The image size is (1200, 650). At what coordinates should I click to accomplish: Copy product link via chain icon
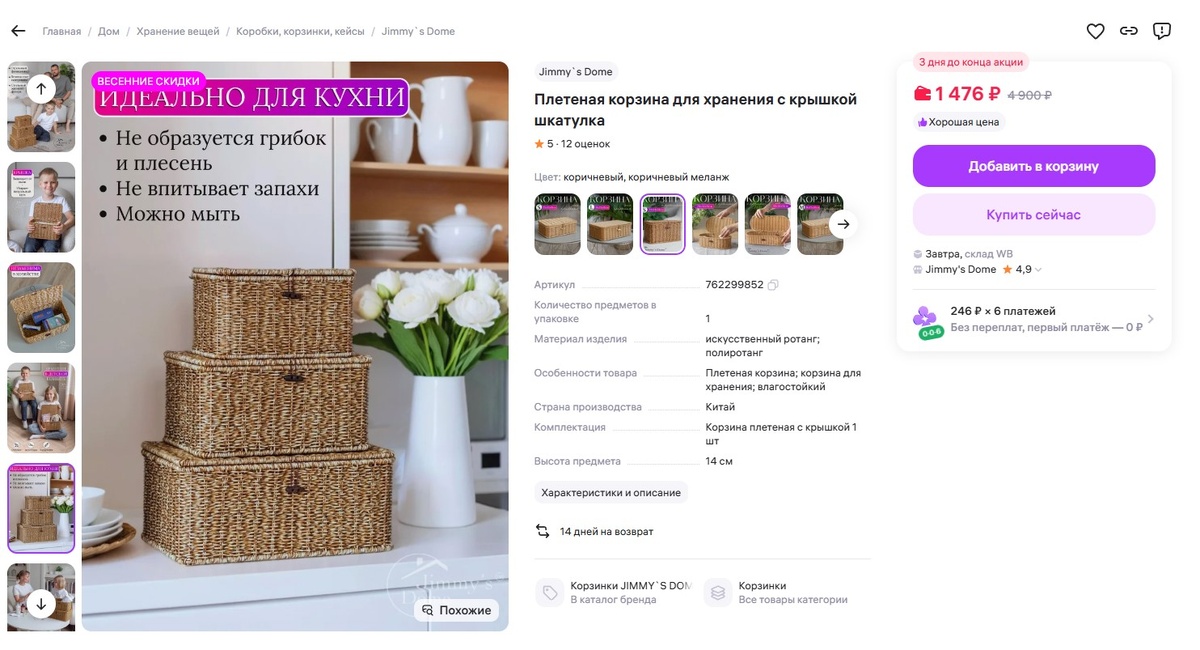tap(1129, 31)
